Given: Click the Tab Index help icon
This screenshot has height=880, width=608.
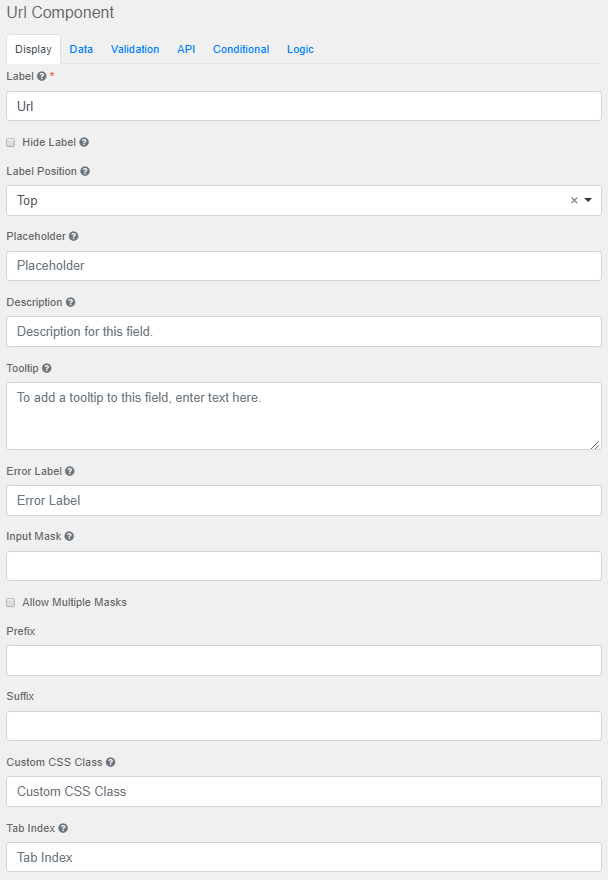Looking at the screenshot, I should tap(61, 828).
